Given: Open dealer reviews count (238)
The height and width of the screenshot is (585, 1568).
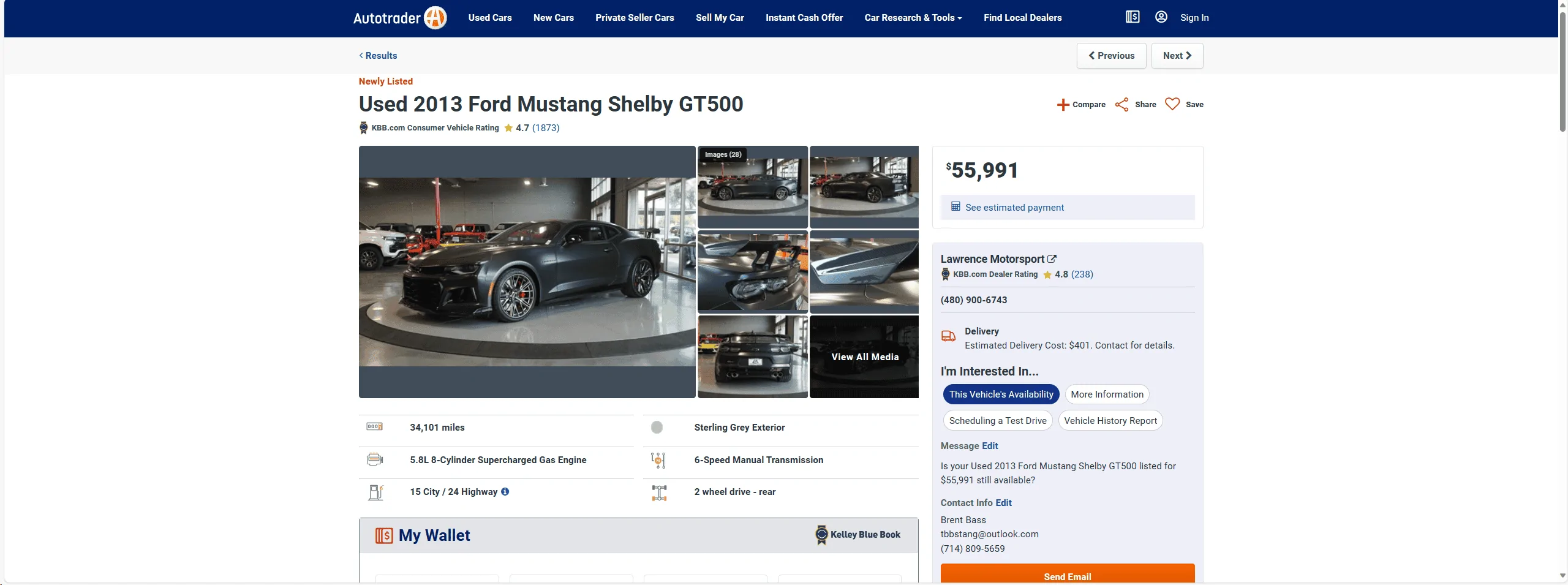Looking at the screenshot, I should click(1082, 274).
